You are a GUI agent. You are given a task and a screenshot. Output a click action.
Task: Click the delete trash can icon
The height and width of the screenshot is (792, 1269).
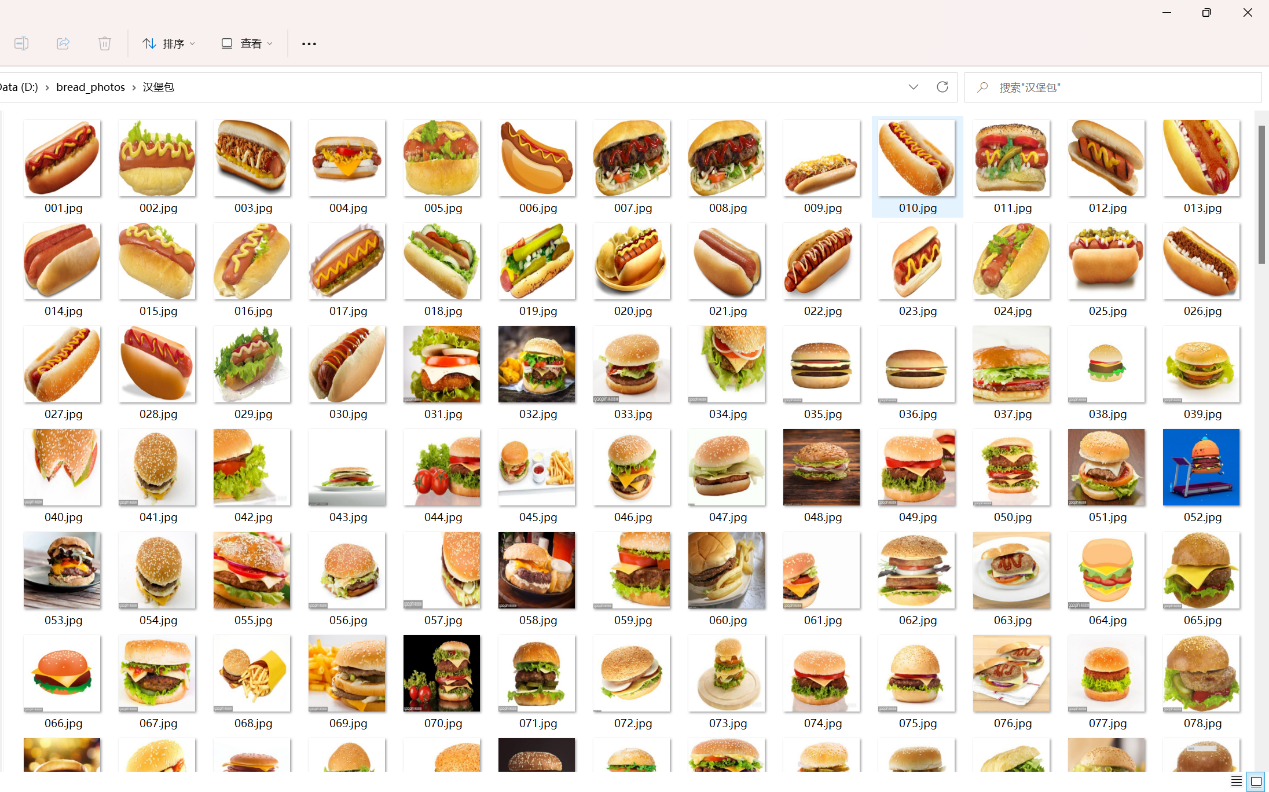click(105, 44)
